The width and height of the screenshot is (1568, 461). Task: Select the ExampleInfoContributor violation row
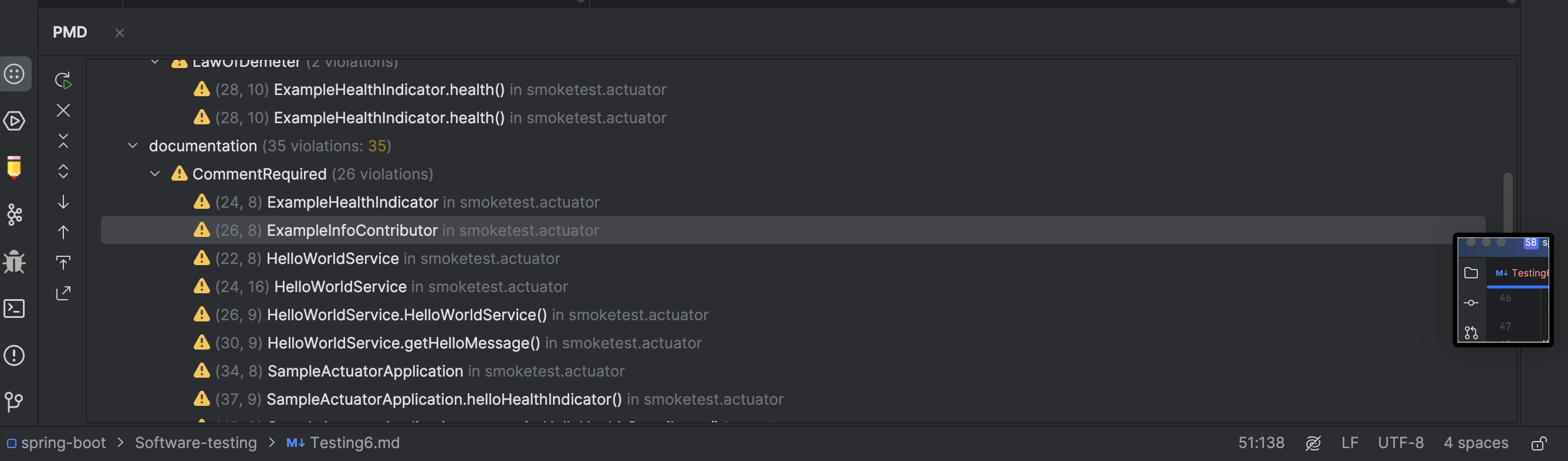(352, 230)
